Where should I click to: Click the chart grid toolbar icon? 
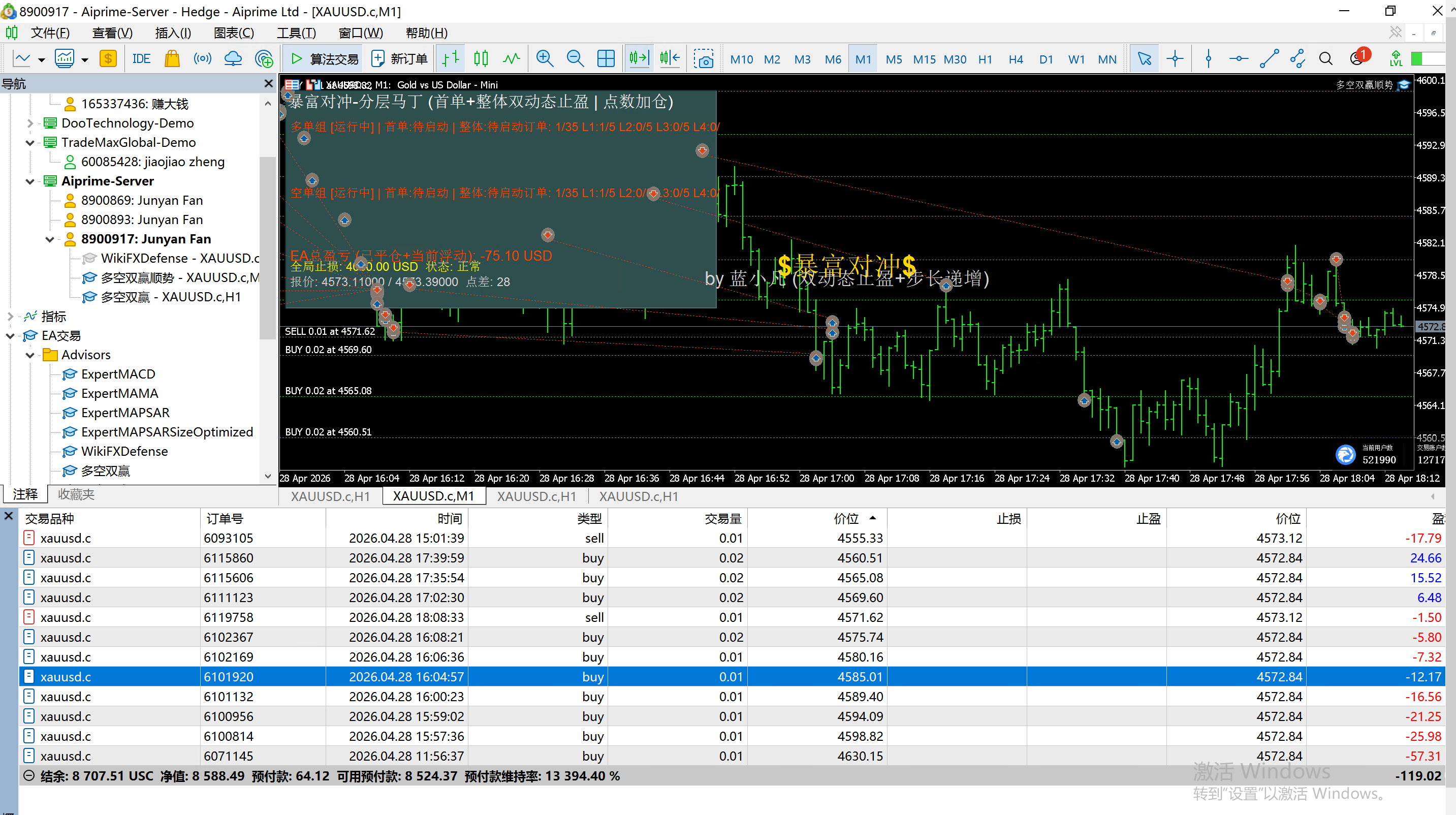(606, 59)
